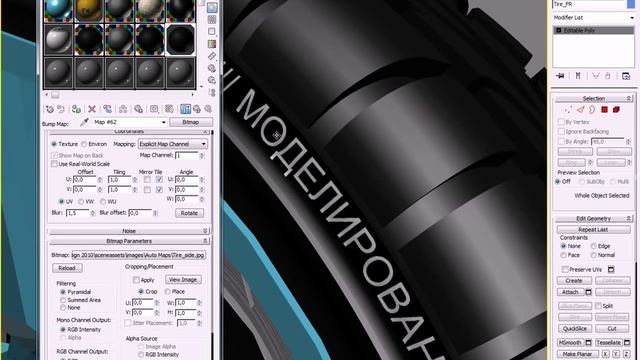Image resolution: width=640 pixels, height=360 pixels.
Task: Click Show End Result toggle under modifier stack
Action: 578,76
